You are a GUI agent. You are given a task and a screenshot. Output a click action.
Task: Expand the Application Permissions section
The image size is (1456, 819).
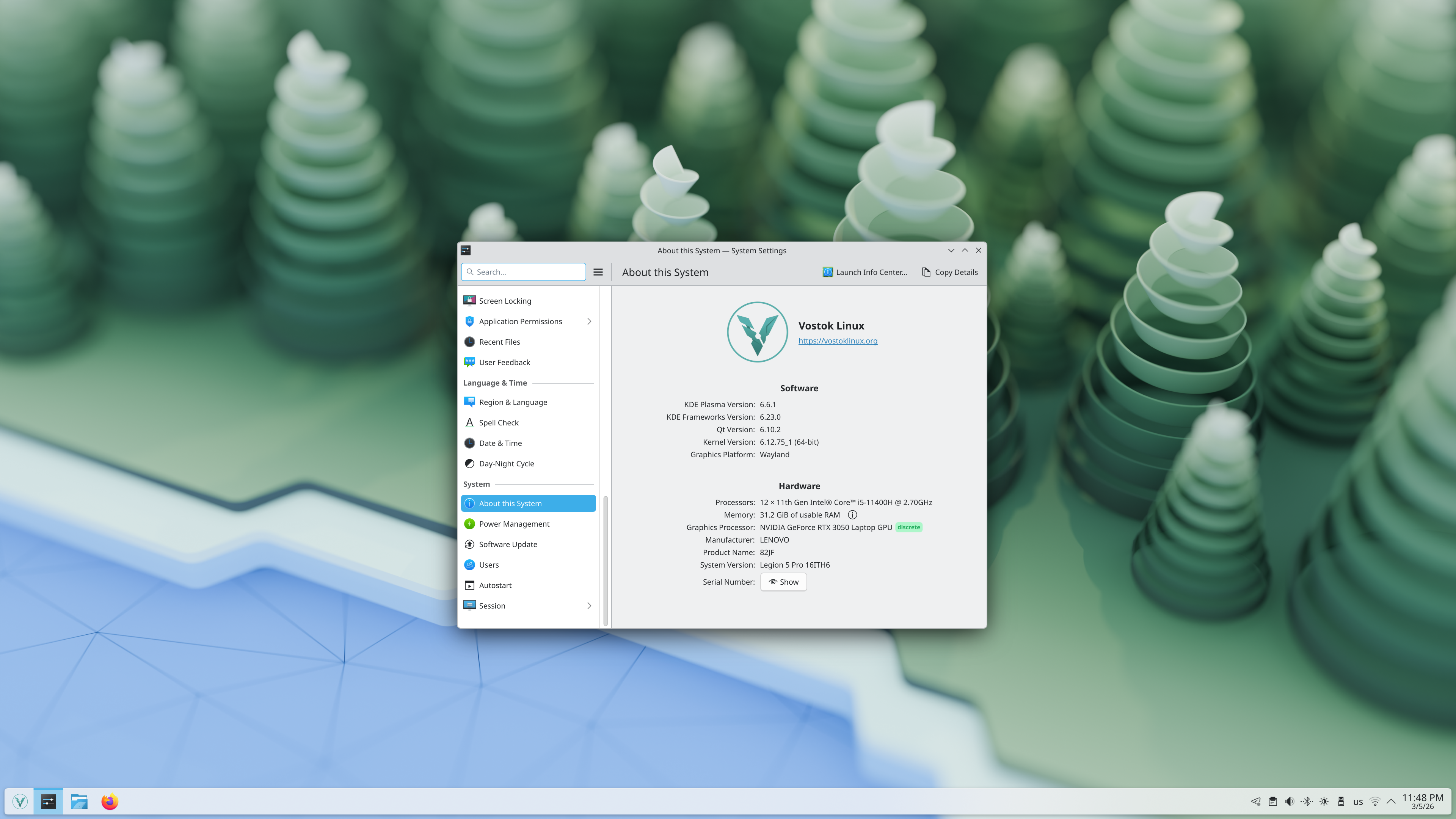pyautogui.click(x=589, y=321)
